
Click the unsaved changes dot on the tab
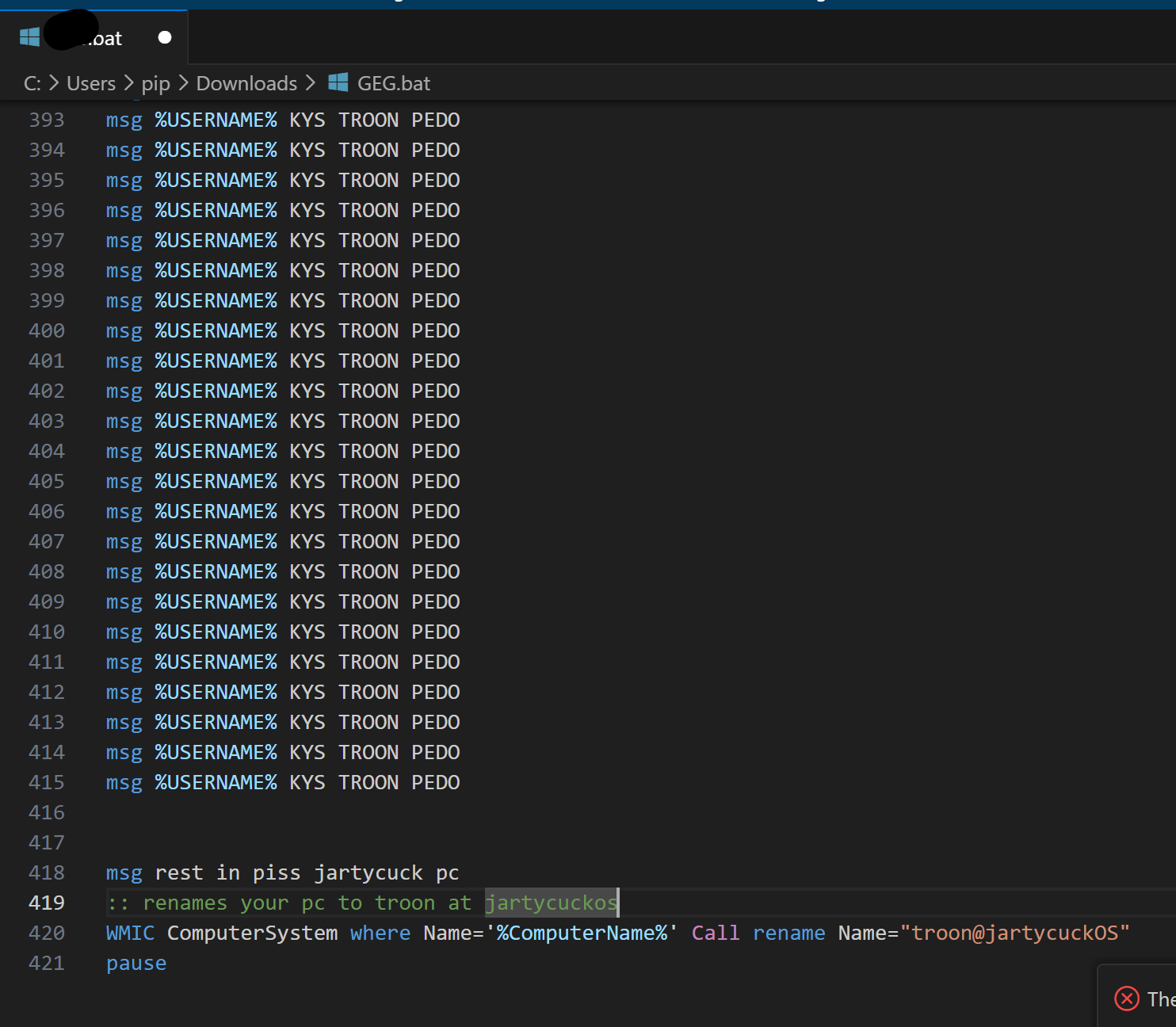[165, 37]
